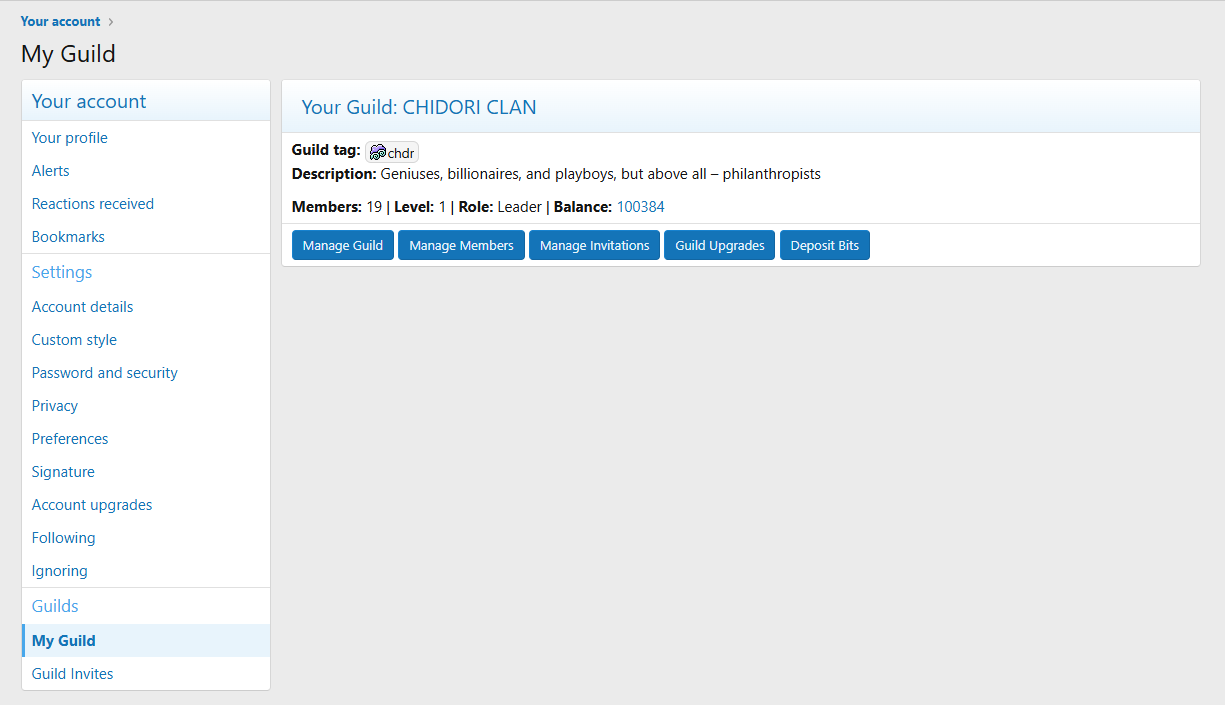1225x705 pixels.
Task: Click the Guilds section heading
Action: click(x=55, y=606)
